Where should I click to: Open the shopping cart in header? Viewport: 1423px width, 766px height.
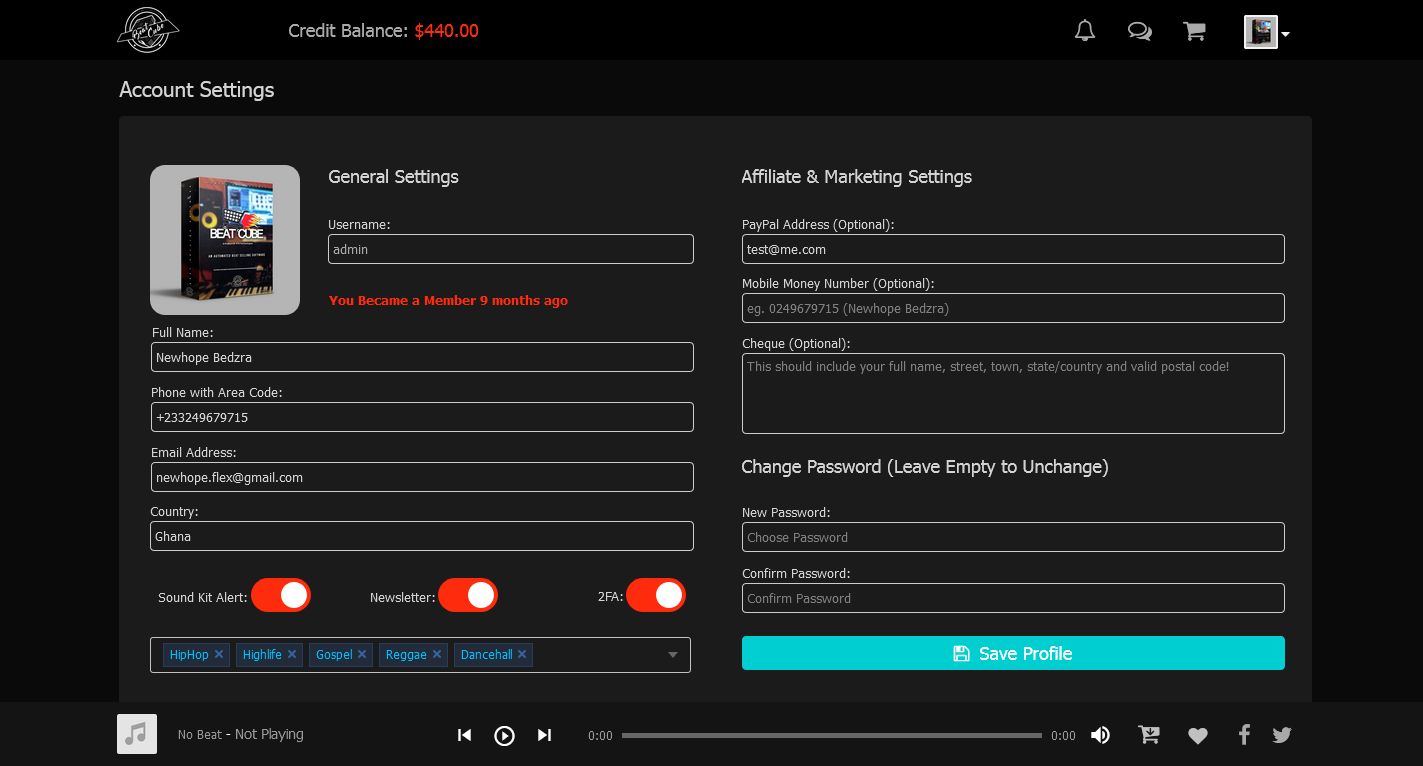(1194, 31)
